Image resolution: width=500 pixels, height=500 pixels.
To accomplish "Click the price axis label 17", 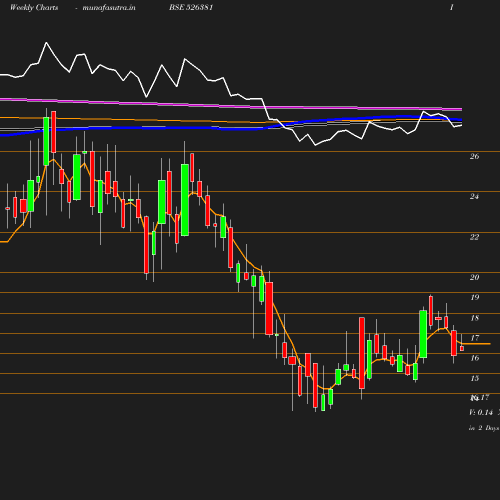I will (474, 338).
